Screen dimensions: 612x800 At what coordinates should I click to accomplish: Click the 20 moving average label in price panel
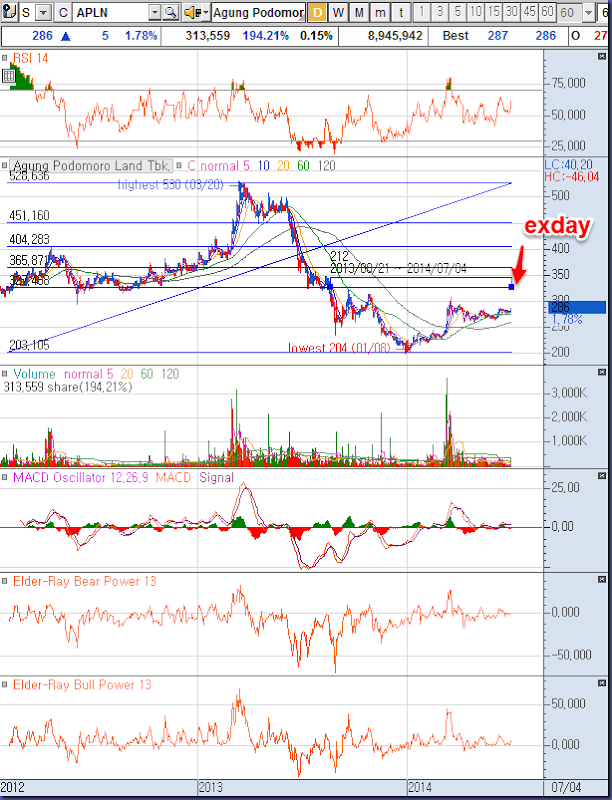pyautogui.click(x=283, y=166)
